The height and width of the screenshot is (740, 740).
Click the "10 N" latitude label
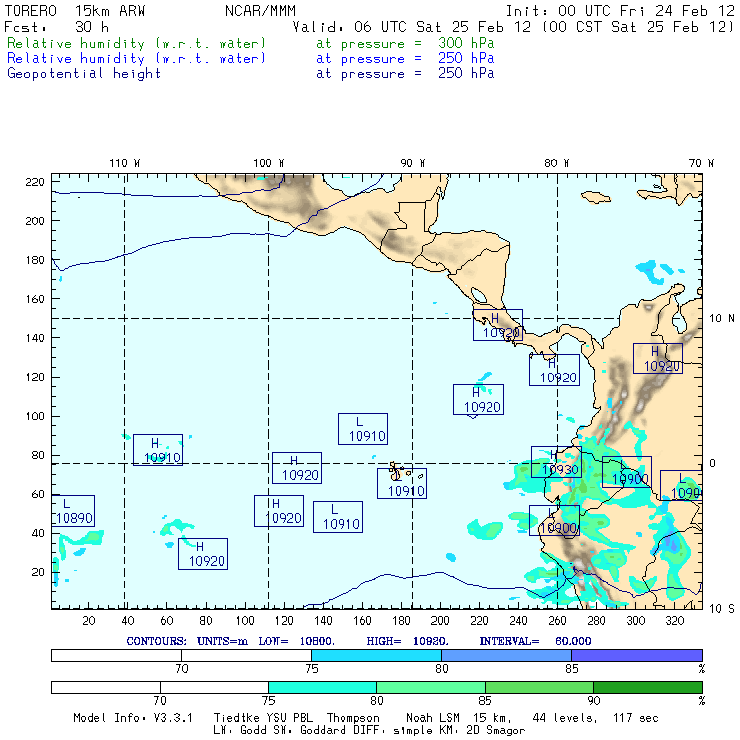pyautogui.click(x=722, y=319)
